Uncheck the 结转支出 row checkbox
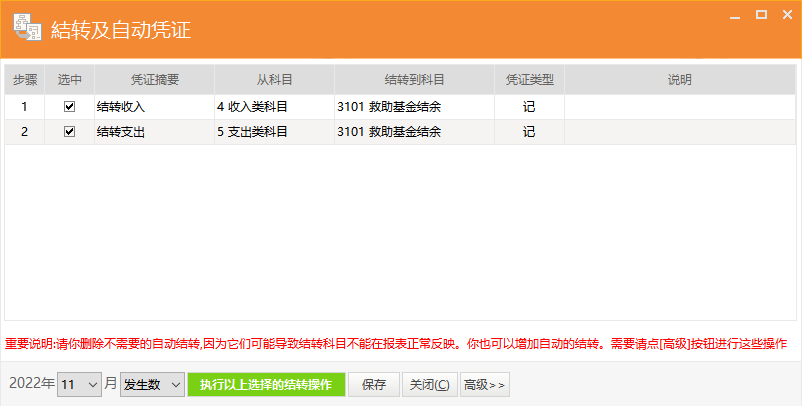The height and width of the screenshot is (406, 802). point(69,132)
